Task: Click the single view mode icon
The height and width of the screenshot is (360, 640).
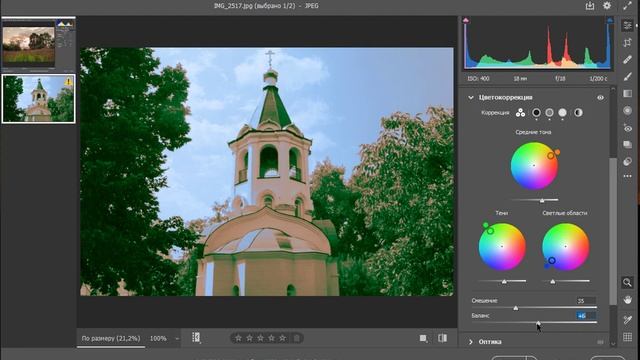Action: 424,338
